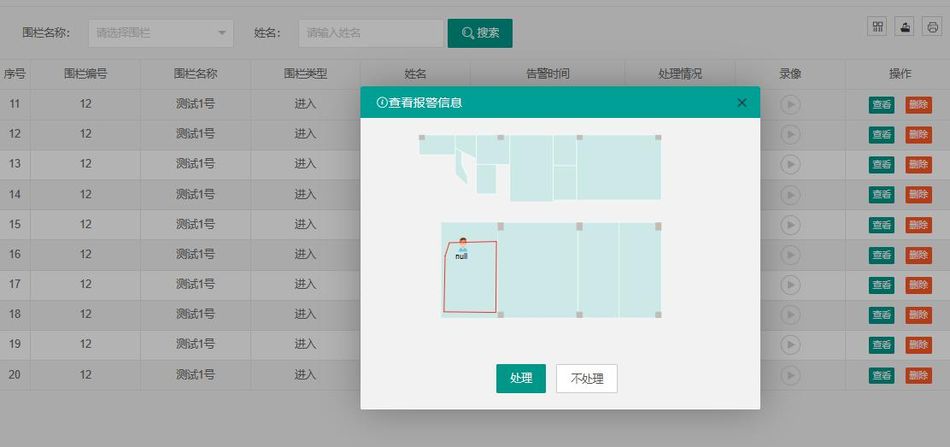Play the recording for row 11
Image resolution: width=950 pixels, height=447 pixels.
(x=790, y=104)
